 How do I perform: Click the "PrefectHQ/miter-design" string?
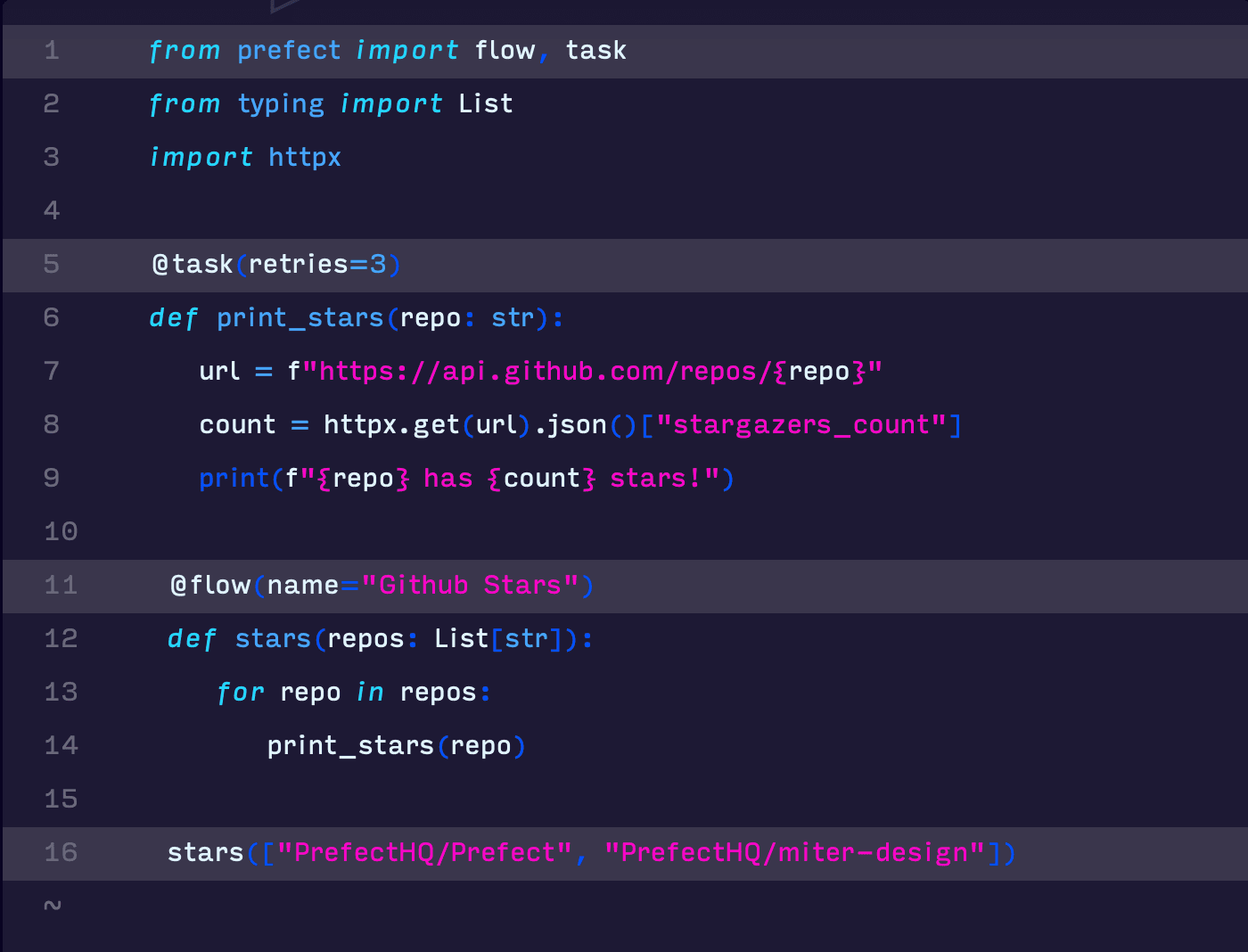pyautogui.click(x=794, y=853)
